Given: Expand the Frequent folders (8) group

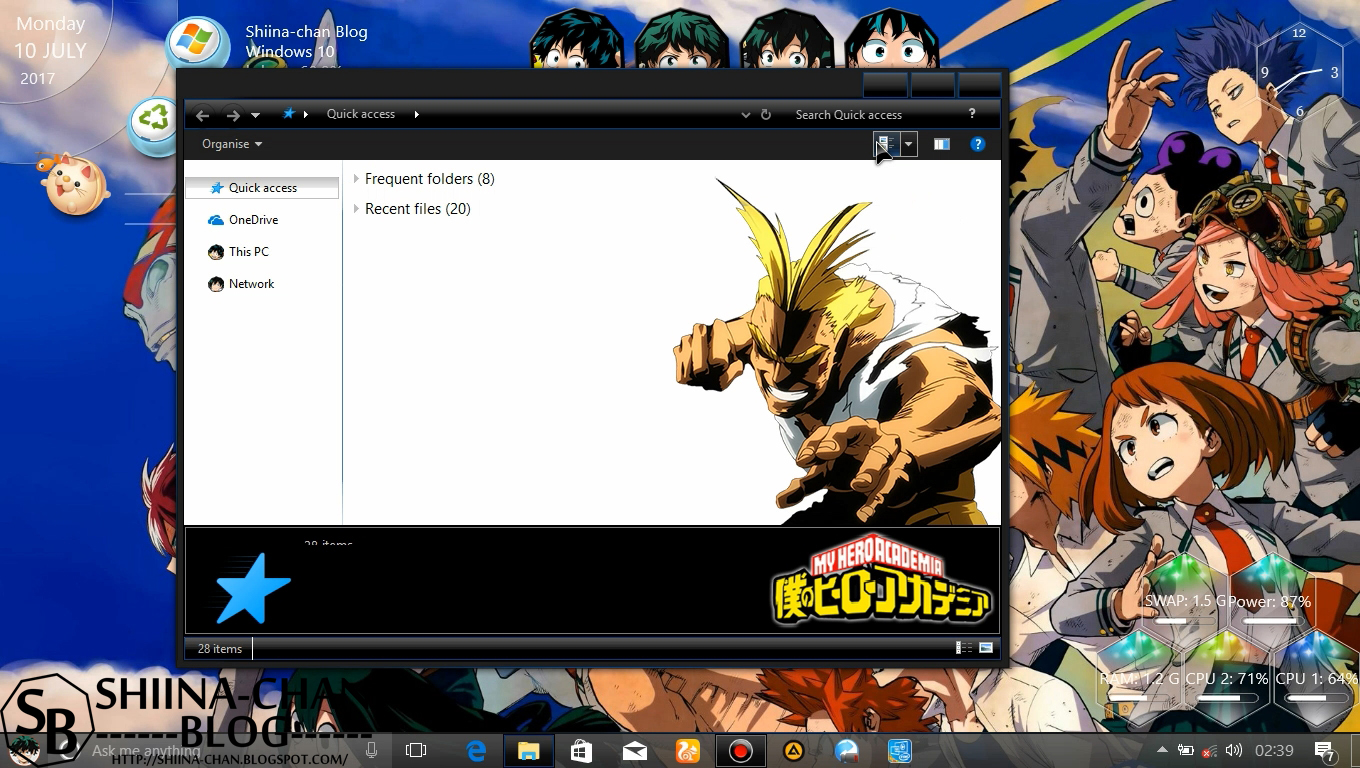Looking at the screenshot, I should (357, 179).
